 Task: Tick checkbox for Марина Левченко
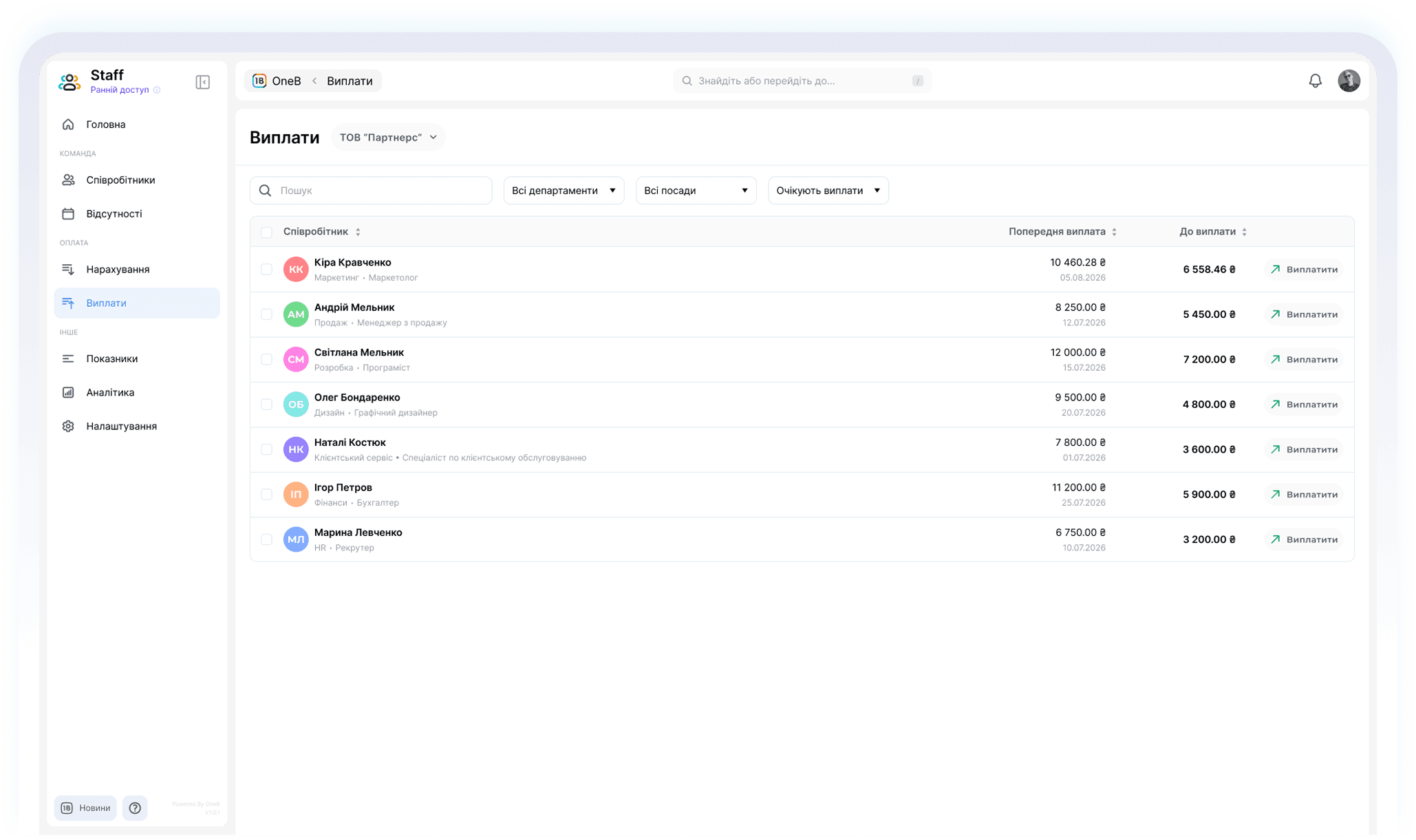point(266,539)
